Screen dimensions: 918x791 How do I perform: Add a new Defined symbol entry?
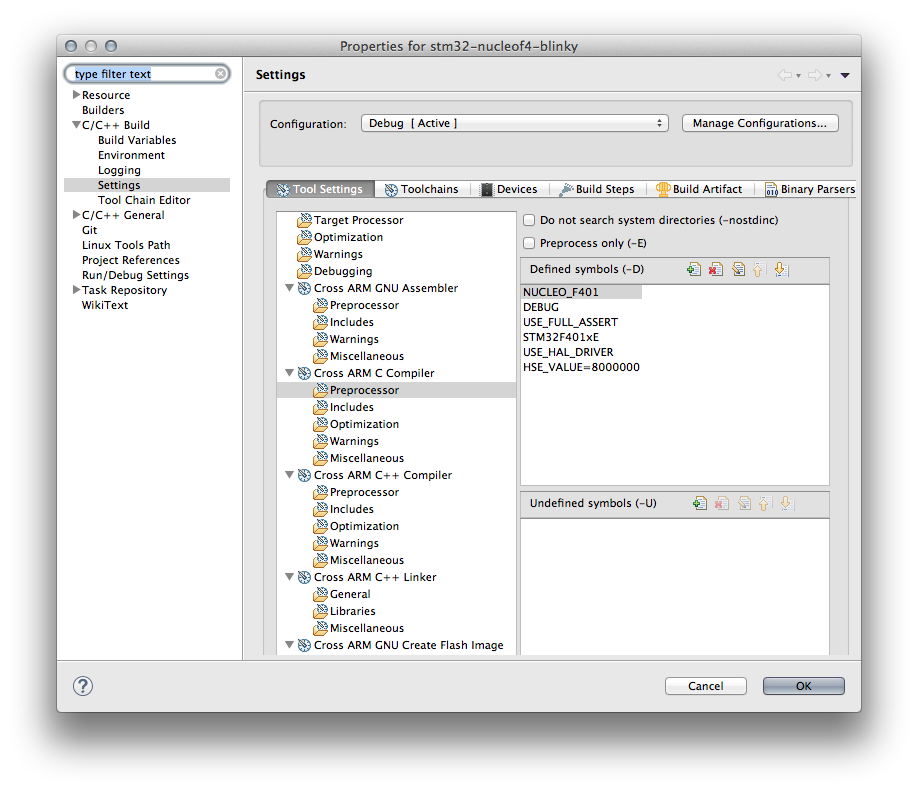694,269
